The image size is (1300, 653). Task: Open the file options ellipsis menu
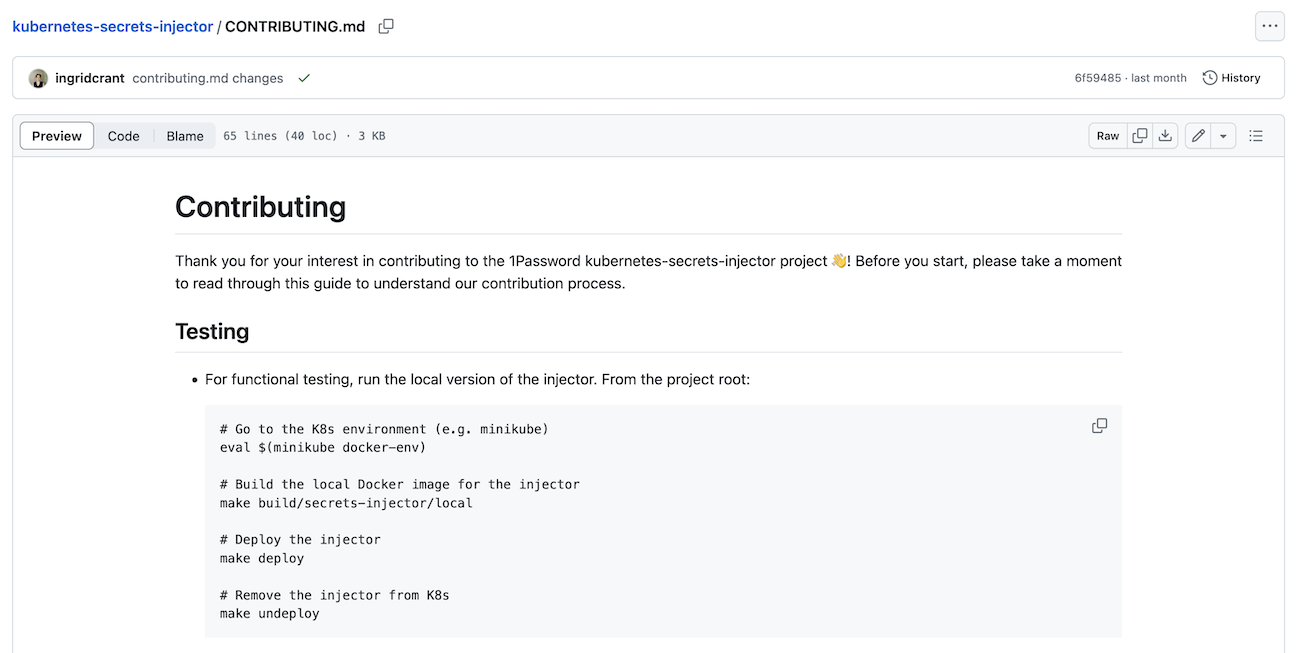point(1269,26)
